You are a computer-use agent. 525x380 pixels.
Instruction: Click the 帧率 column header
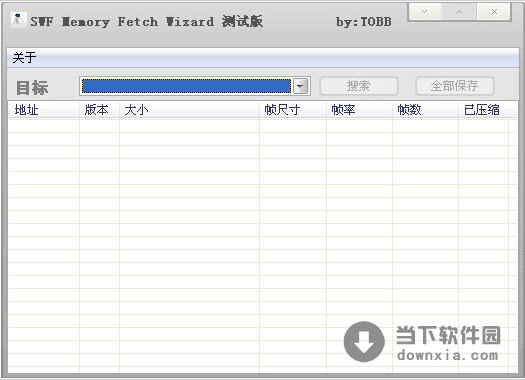(x=359, y=110)
